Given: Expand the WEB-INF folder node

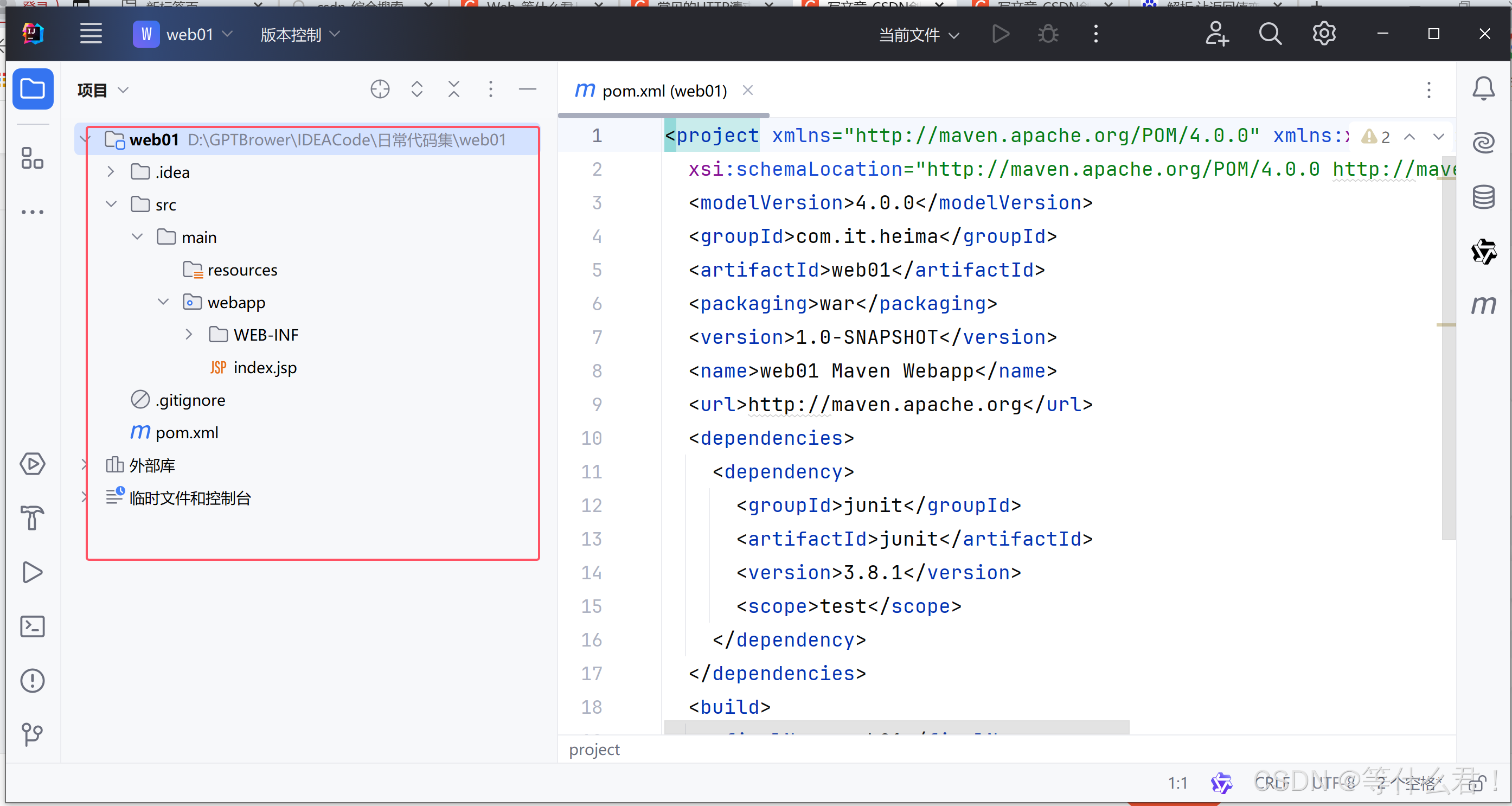Looking at the screenshot, I should click(189, 335).
